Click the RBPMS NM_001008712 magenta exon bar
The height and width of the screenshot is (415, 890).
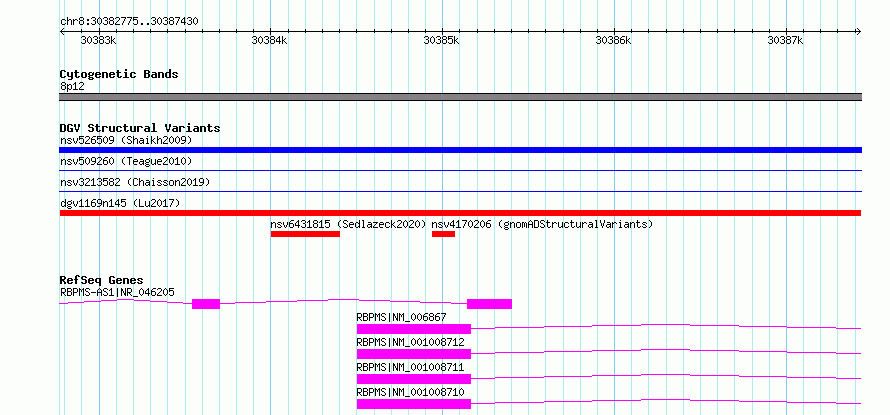coord(414,354)
